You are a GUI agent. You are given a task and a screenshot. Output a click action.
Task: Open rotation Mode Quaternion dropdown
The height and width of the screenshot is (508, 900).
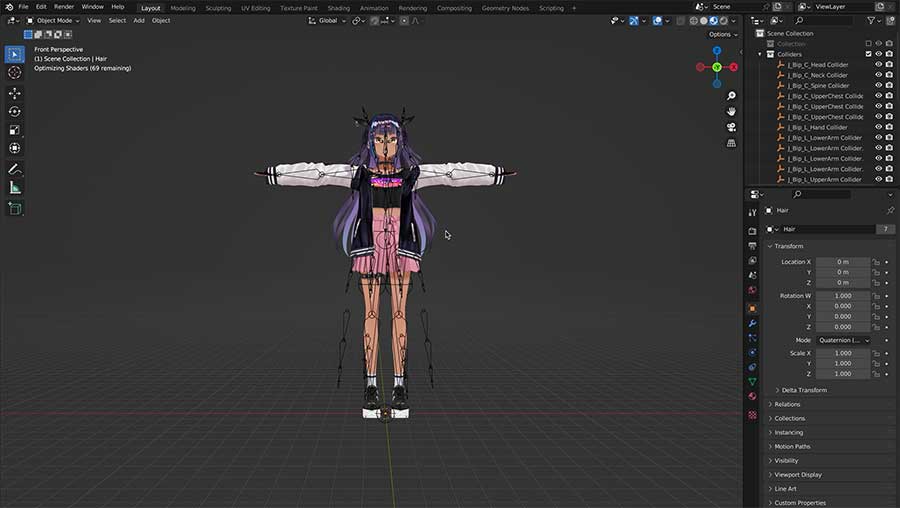844,340
